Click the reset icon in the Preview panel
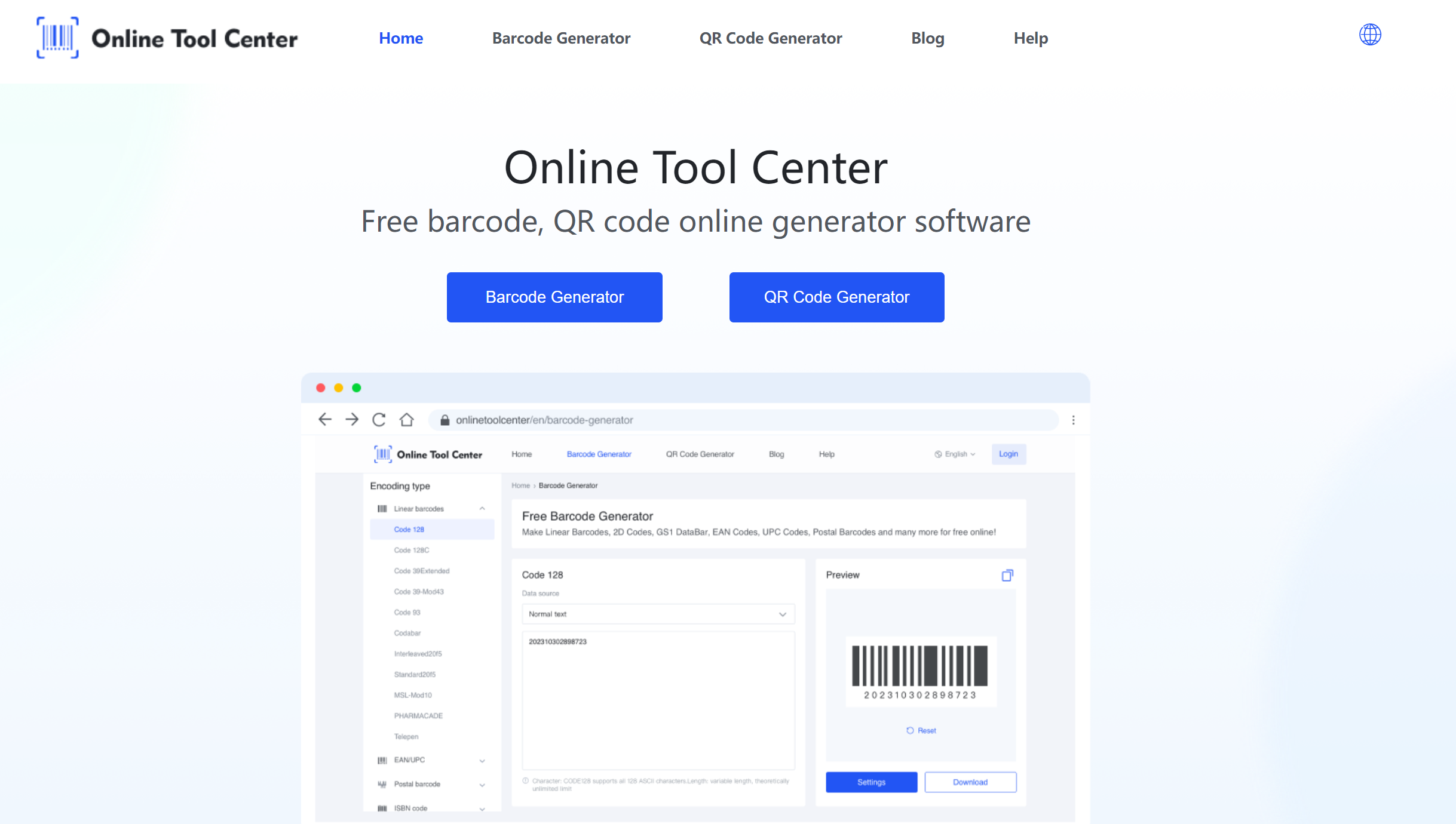Viewport: 1456px width, 824px height. coord(910,730)
